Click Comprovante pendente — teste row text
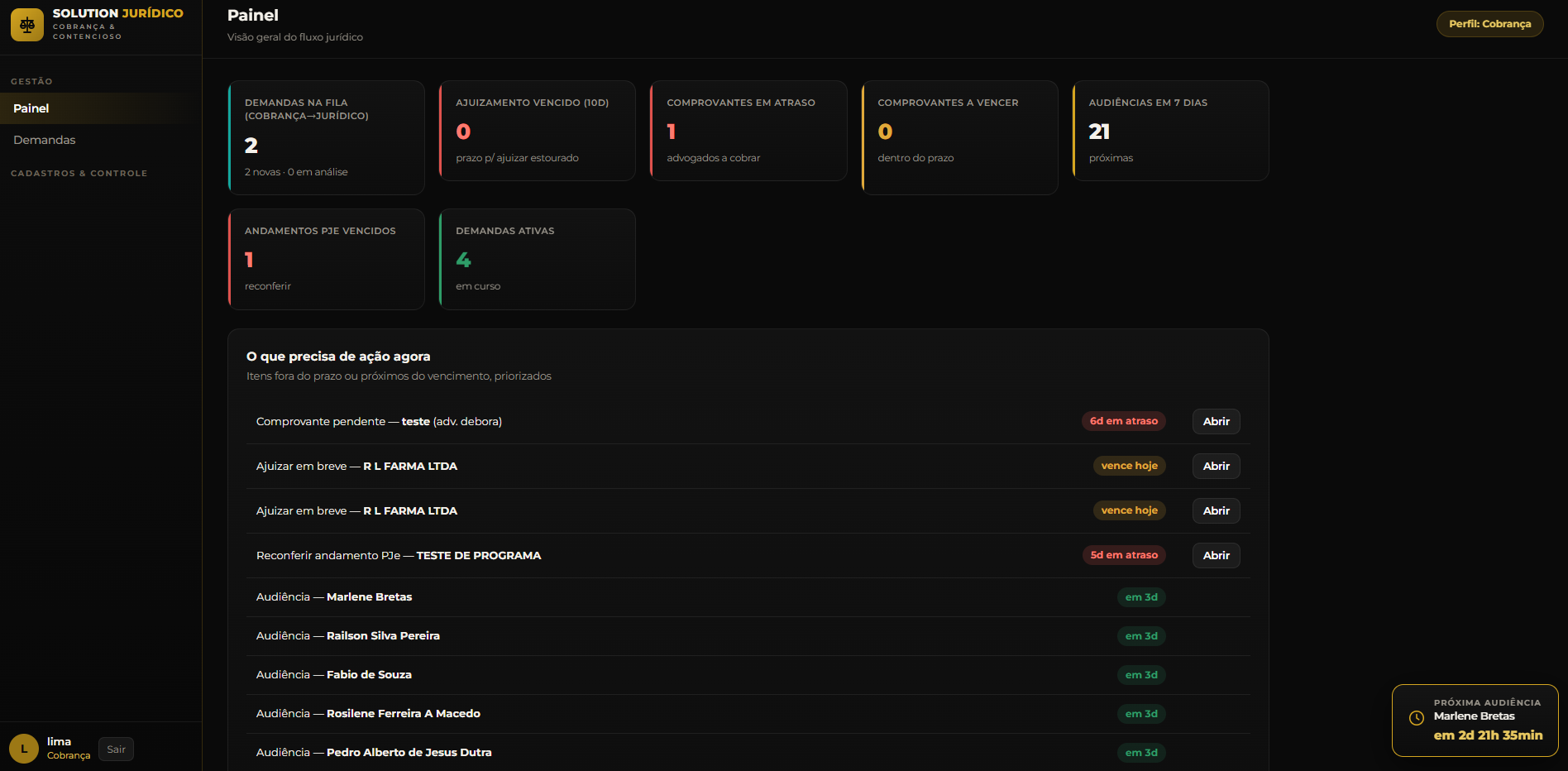Screen dimensions: 1568x771 pos(379,422)
